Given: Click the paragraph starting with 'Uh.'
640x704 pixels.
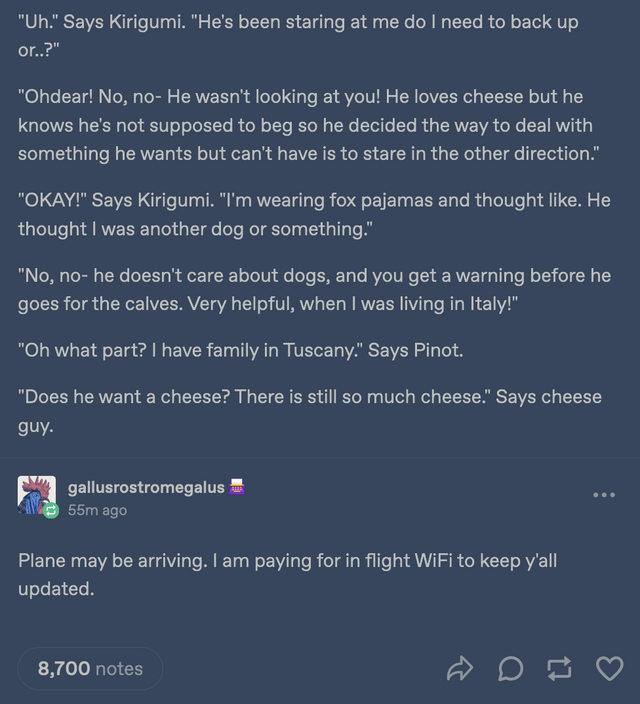Looking at the screenshot, I should click(297, 35).
